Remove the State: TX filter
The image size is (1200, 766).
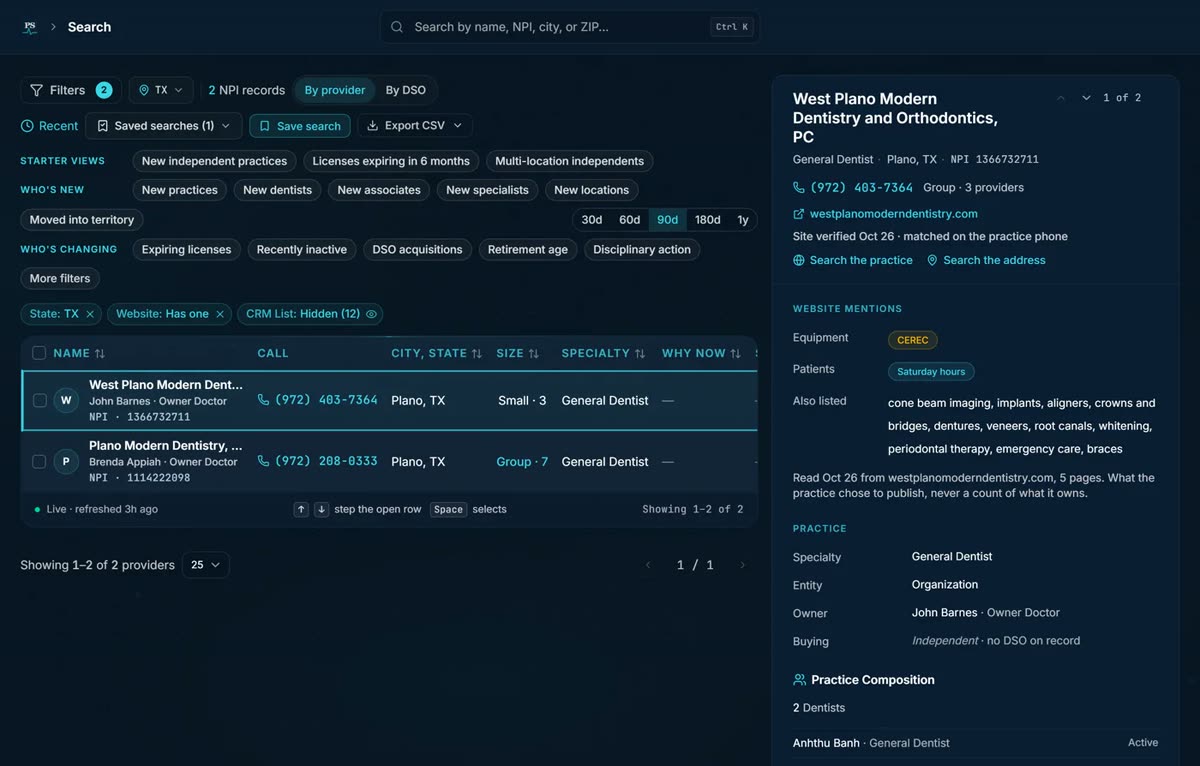[x=90, y=314]
